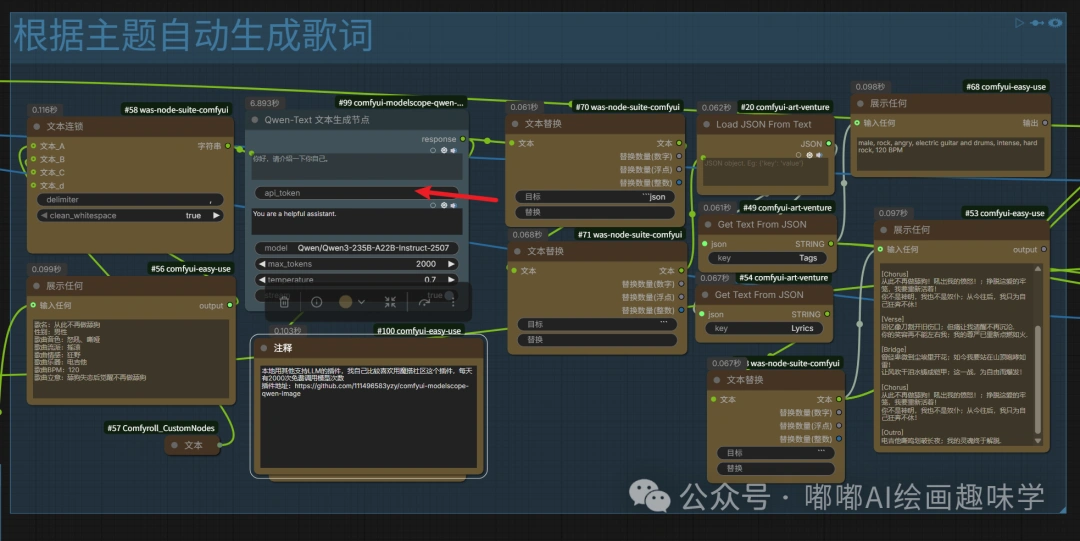Image resolution: width=1080 pixels, height=541 pixels.
Task: Collapse node using the inward-arrows icon
Action: pos(390,302)
